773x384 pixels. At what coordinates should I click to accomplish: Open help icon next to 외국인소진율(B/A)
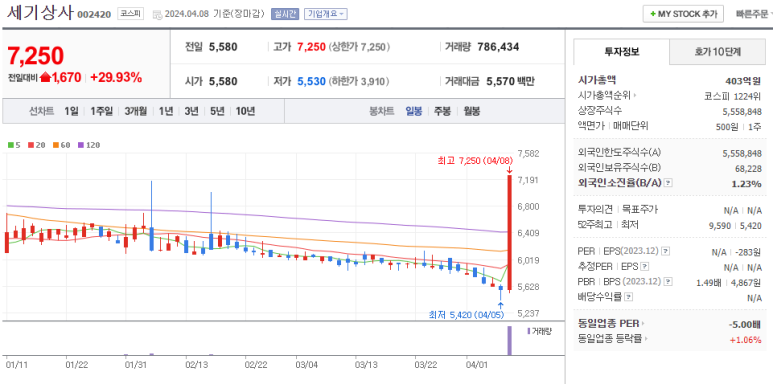[668, 183]
